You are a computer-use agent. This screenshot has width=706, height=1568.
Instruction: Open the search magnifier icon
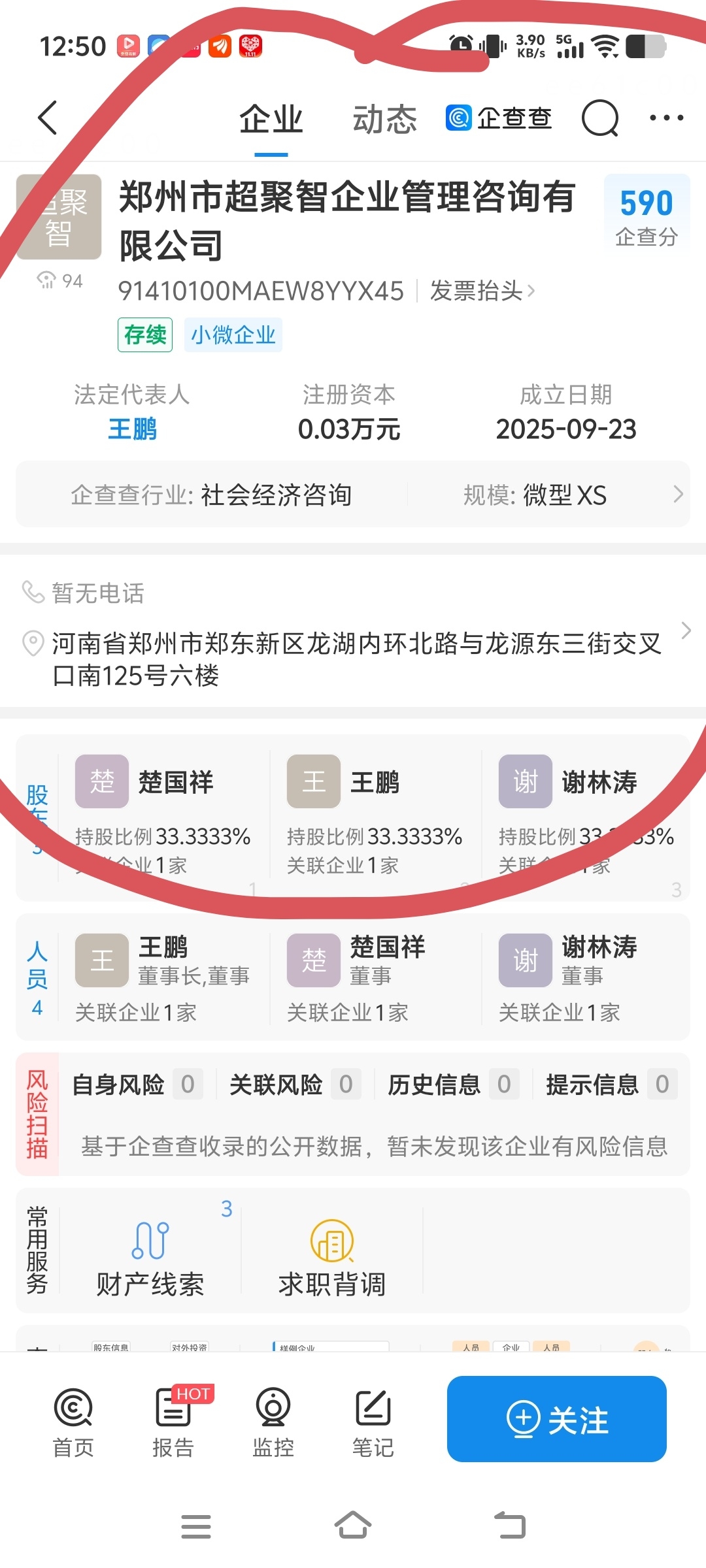(x=600, y=118)
